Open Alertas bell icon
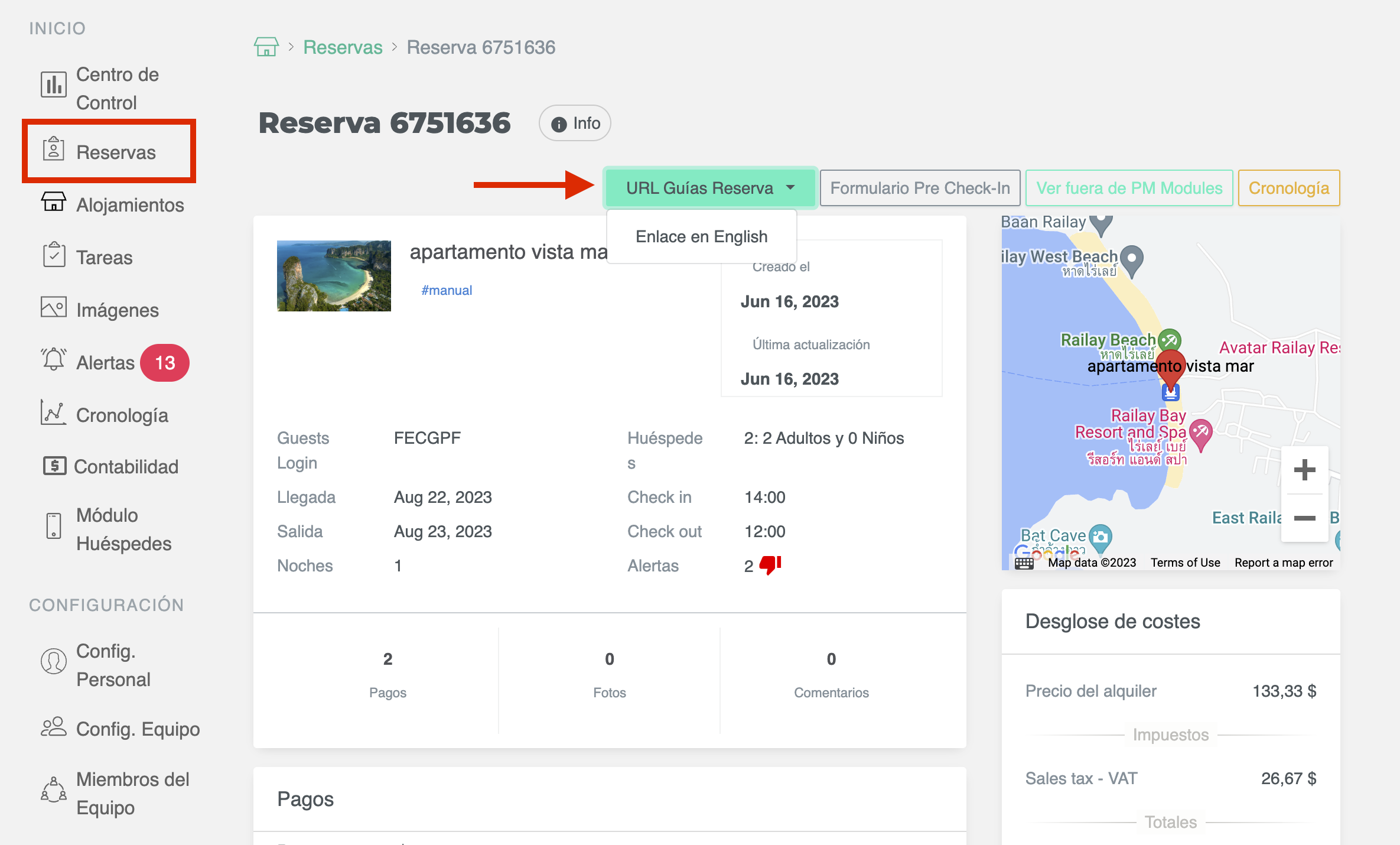Image resolution: width=1400 pixels, height=845 pixels. tap(53, 359)
